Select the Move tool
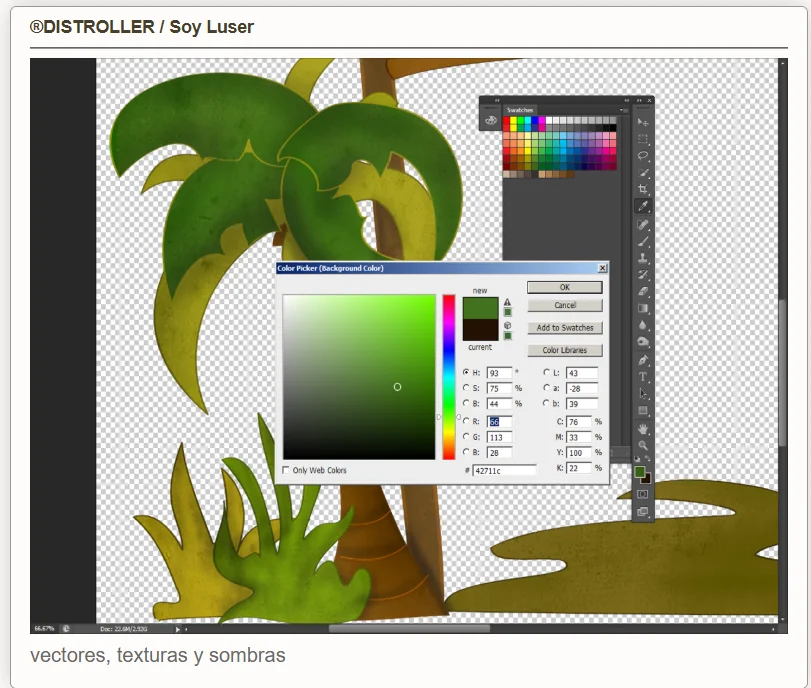811x688 pixels. click(x=643, y=122)
